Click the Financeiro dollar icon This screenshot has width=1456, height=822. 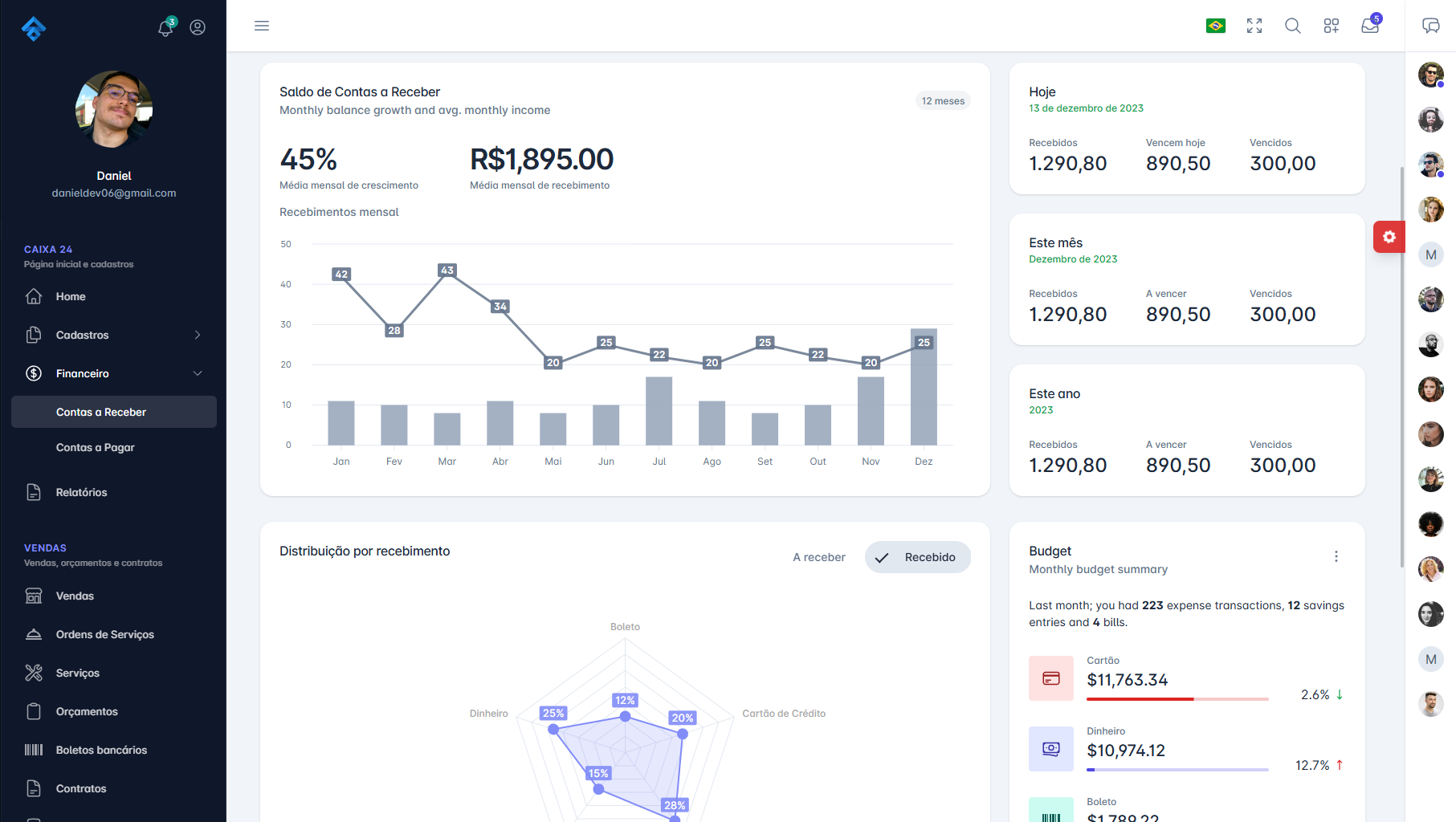click(x=34, y=373)
